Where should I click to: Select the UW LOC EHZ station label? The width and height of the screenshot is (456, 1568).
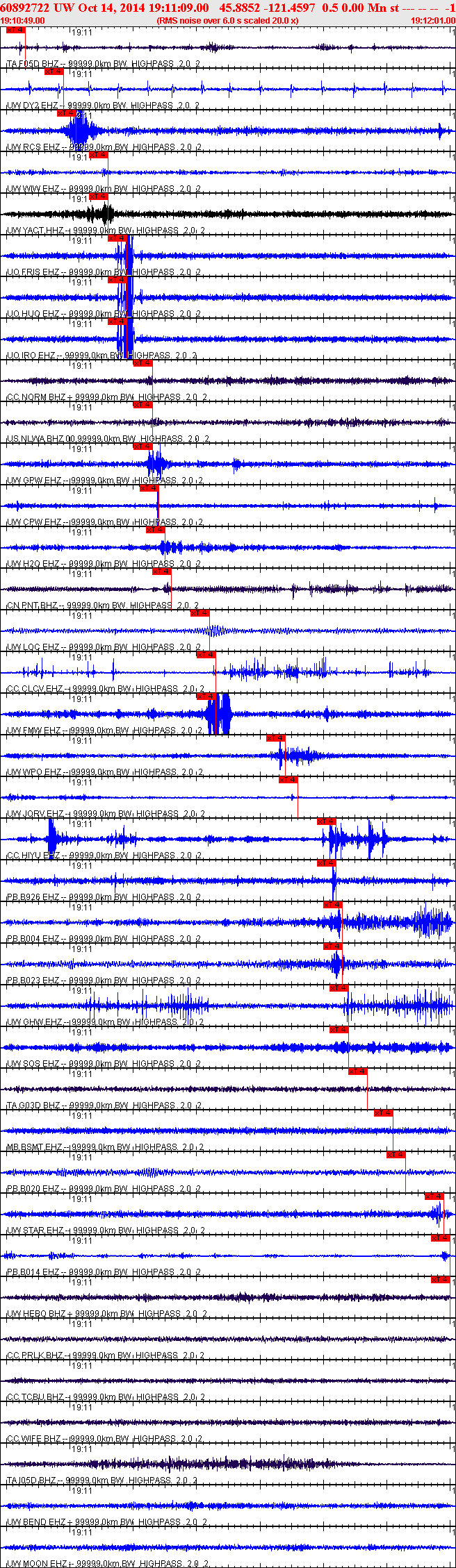(103, 647)
